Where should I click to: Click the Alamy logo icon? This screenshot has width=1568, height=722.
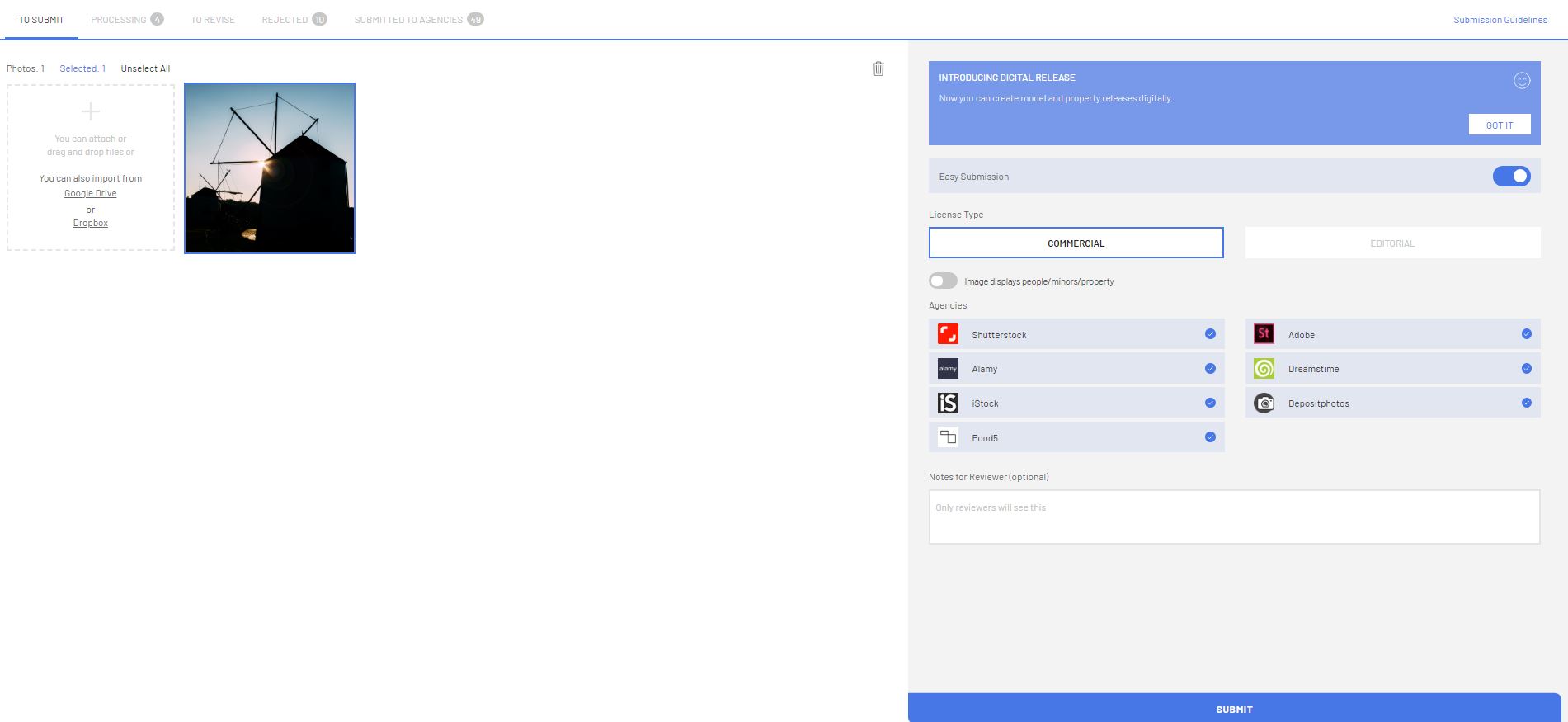[948, 369]
